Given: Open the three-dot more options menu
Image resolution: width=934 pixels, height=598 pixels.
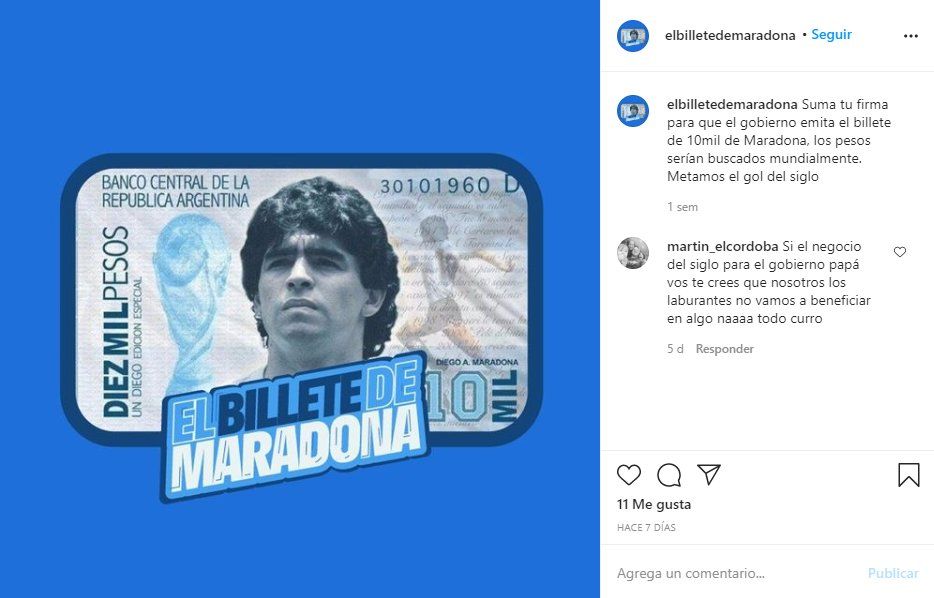Looking at the screenshot, I should click(x=911, y=36).
